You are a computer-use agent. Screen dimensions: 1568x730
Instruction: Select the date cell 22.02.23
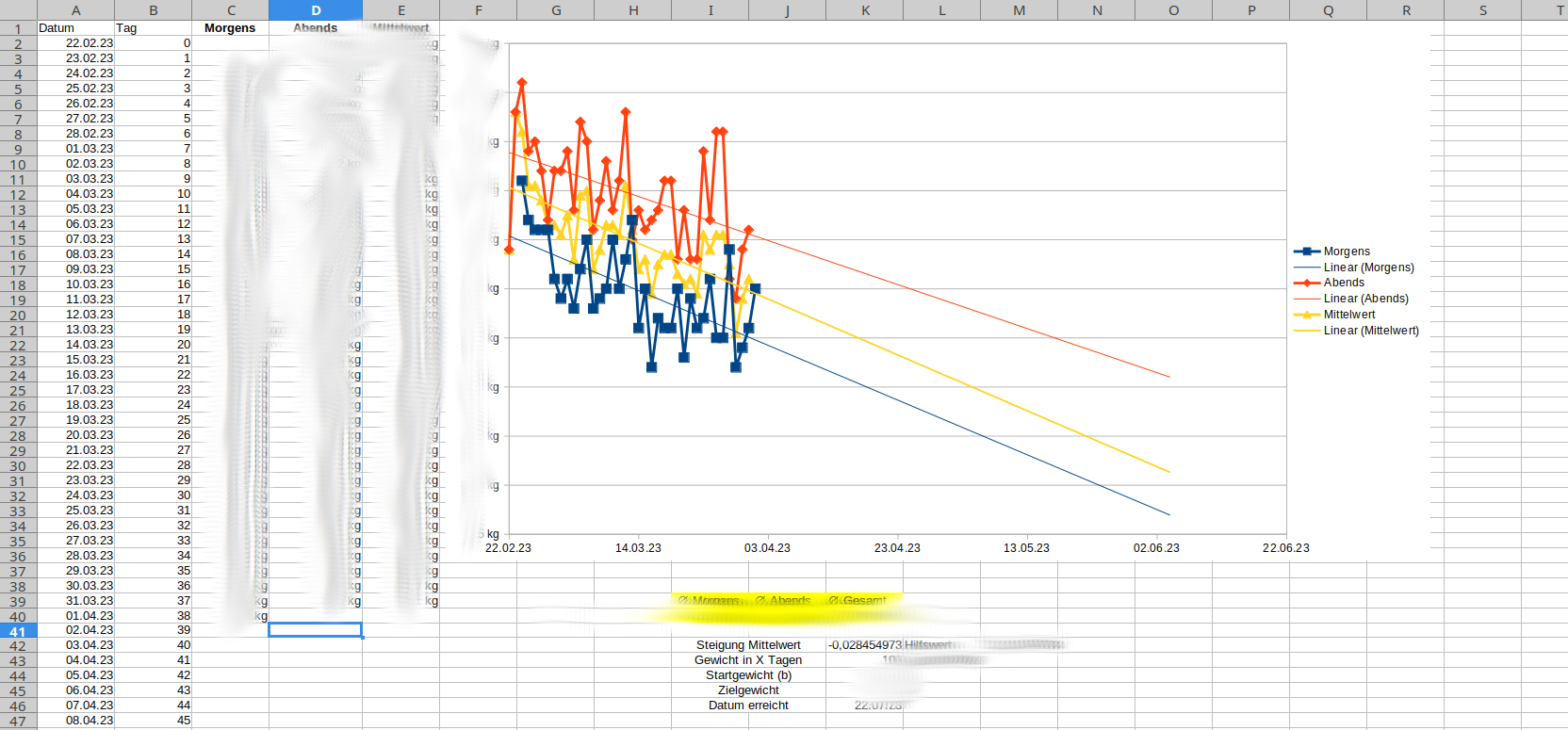75,43
